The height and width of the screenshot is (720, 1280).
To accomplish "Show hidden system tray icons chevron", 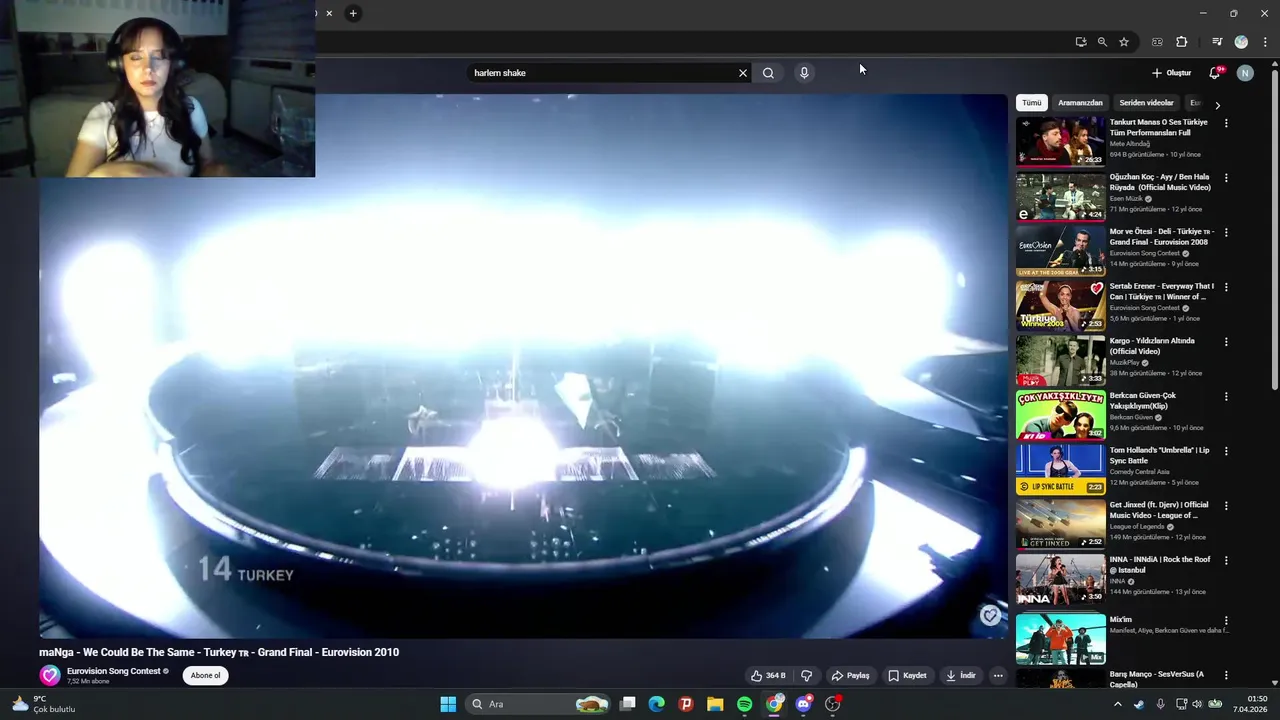I will (x=1119, y=704).
